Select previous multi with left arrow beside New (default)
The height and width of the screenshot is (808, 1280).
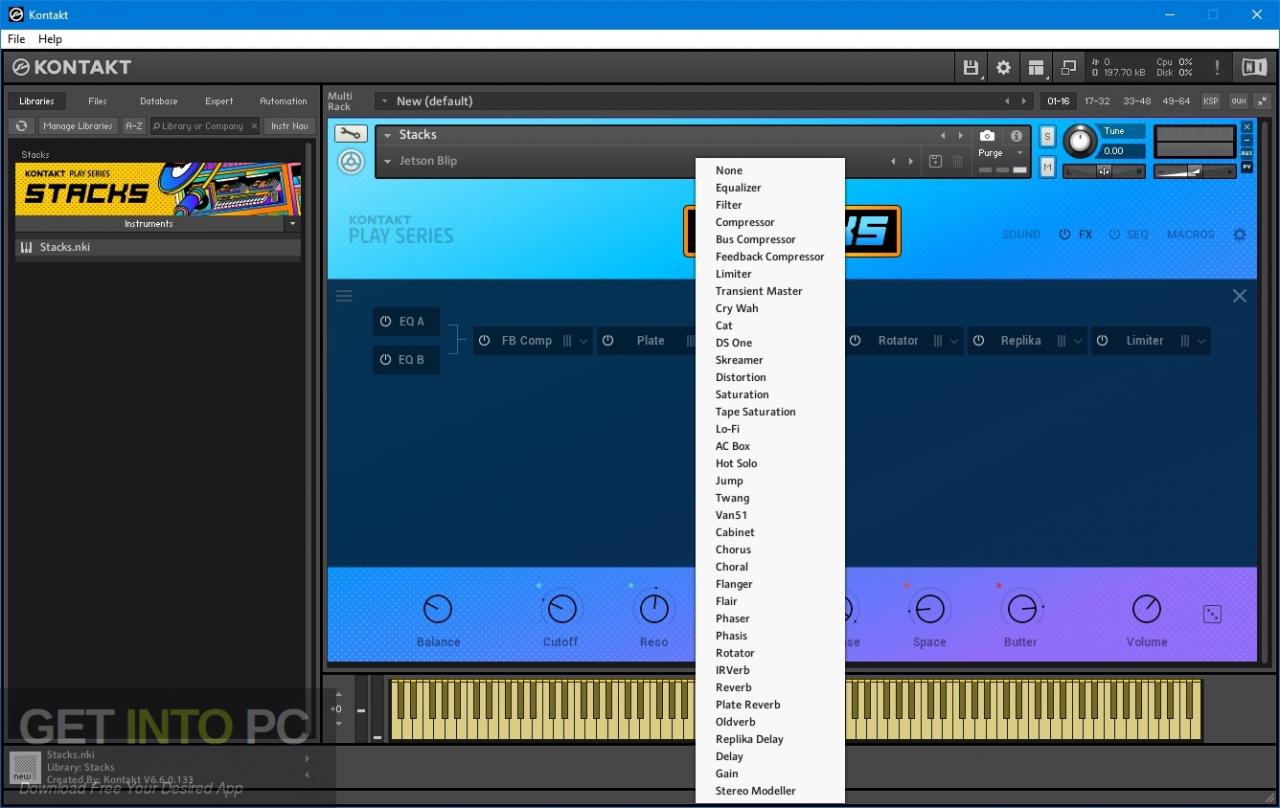coord(1007,101)
